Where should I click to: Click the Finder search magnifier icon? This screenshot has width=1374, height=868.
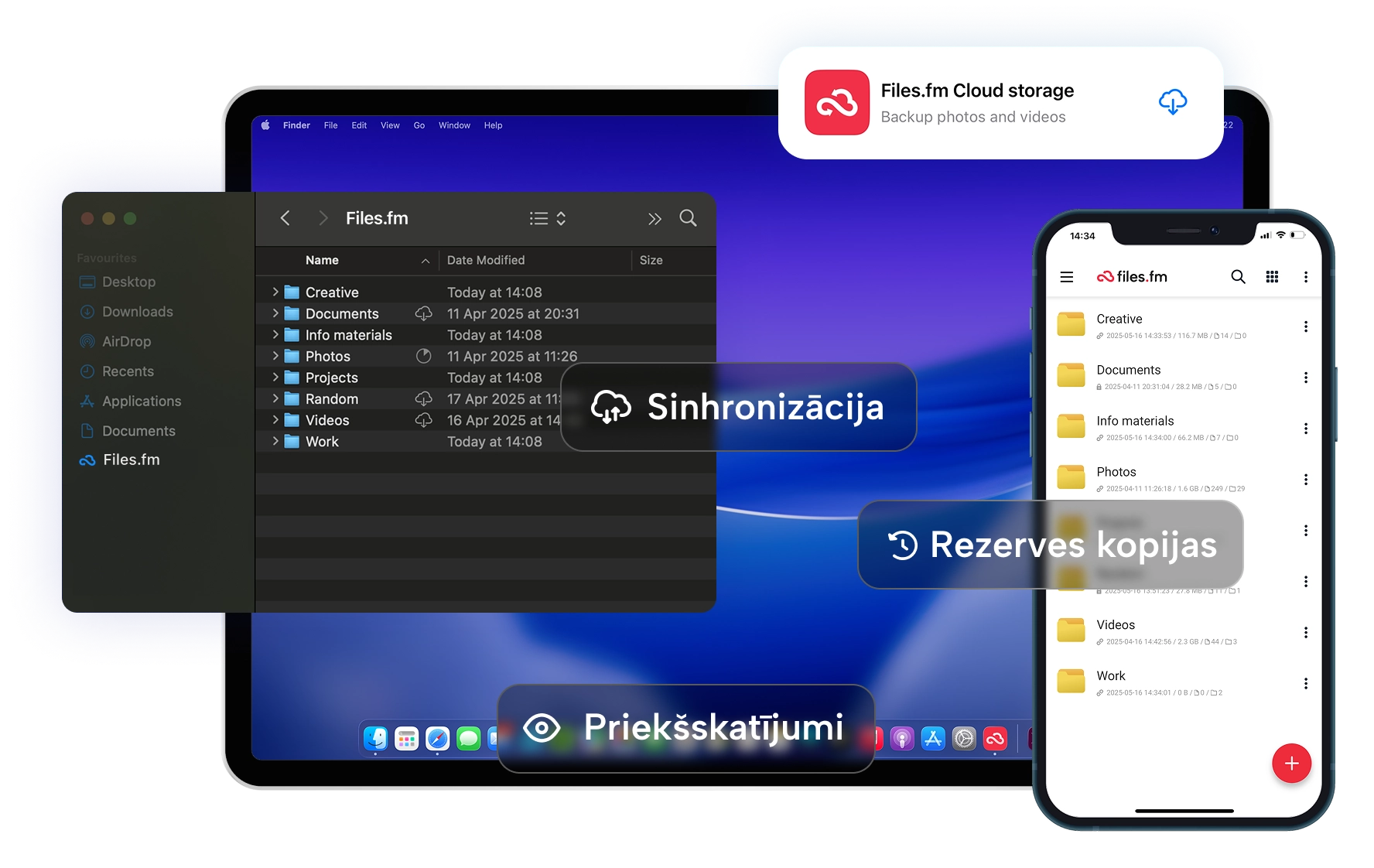688,218
